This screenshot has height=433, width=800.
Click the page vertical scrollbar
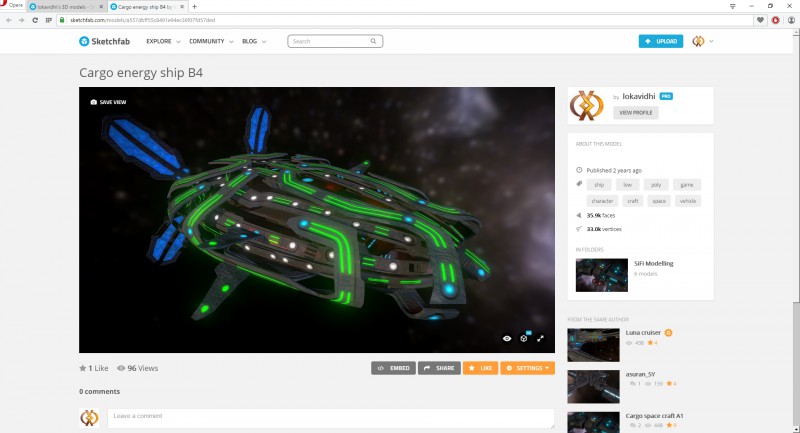pos(796,230)
